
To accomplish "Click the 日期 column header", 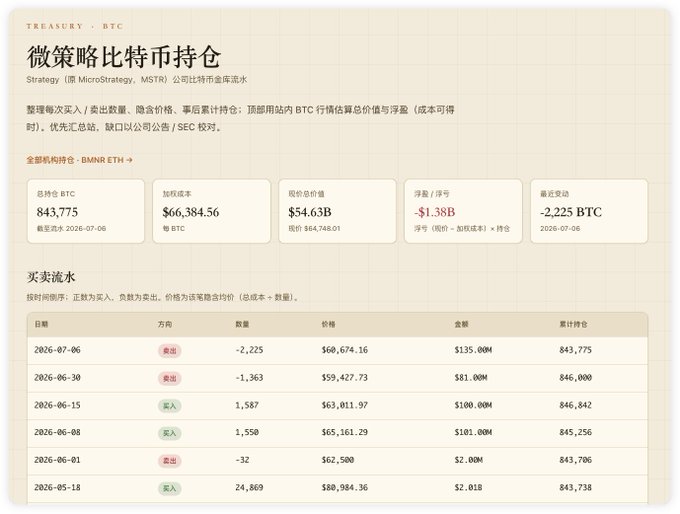I will pos(41,324).
